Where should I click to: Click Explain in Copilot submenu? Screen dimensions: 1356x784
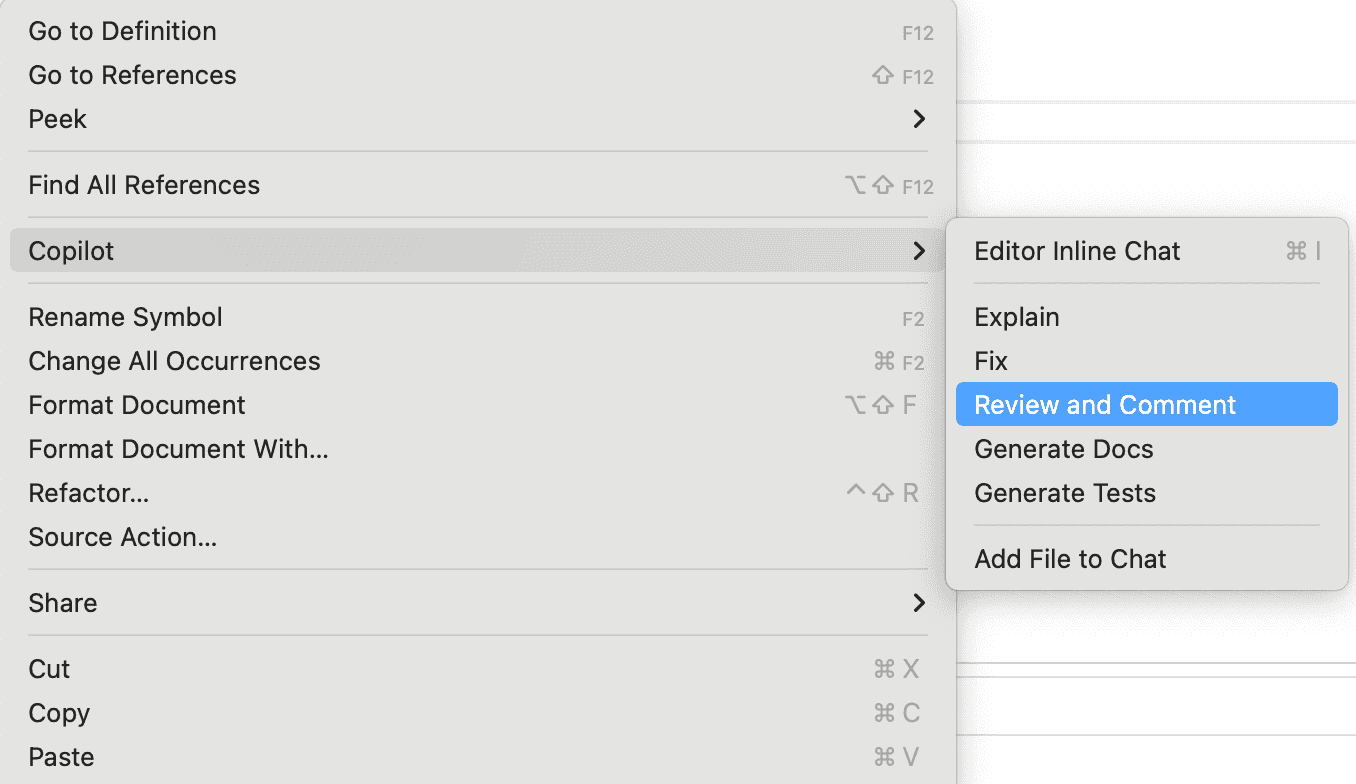[x=1016, y=317]
